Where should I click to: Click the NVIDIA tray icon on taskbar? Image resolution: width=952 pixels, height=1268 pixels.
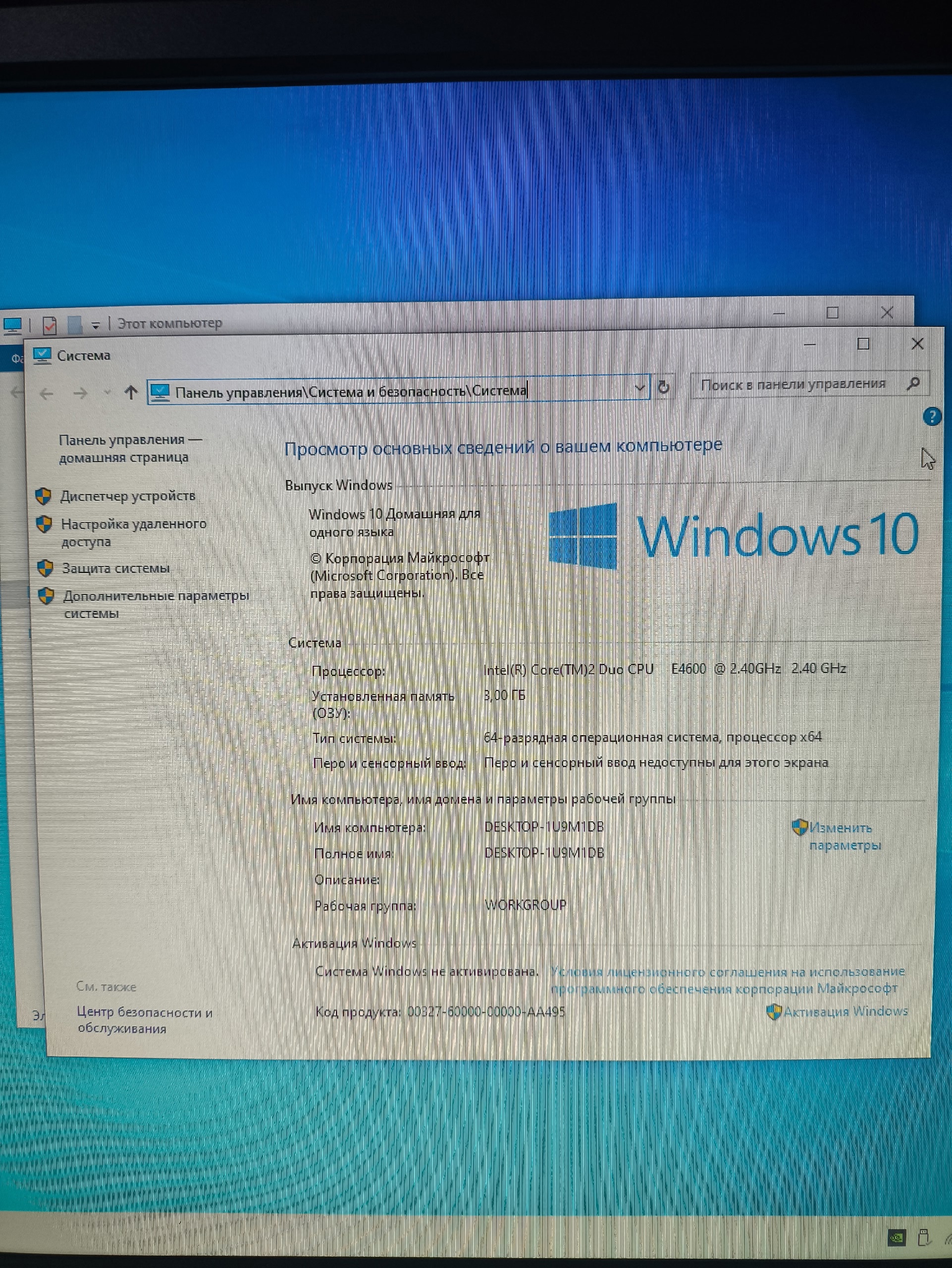[x=898, y=1238]
